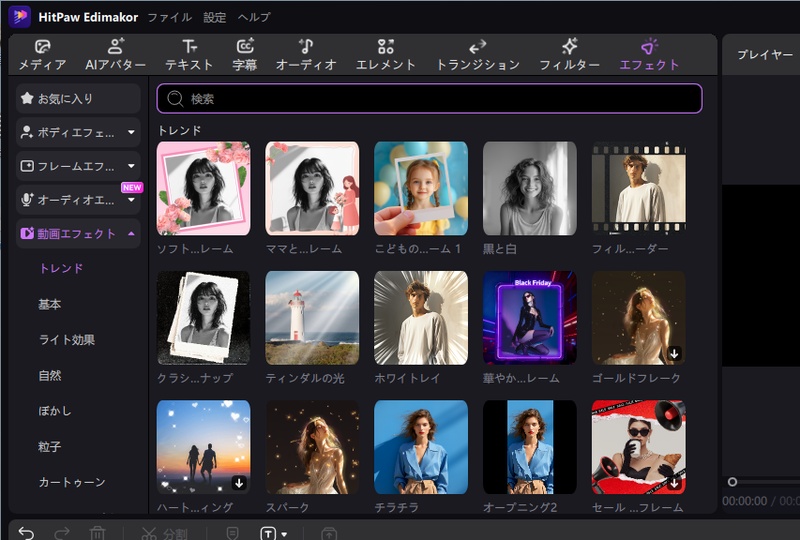Expand the オーディオエ... dropdown arrow

click(131, 200)
